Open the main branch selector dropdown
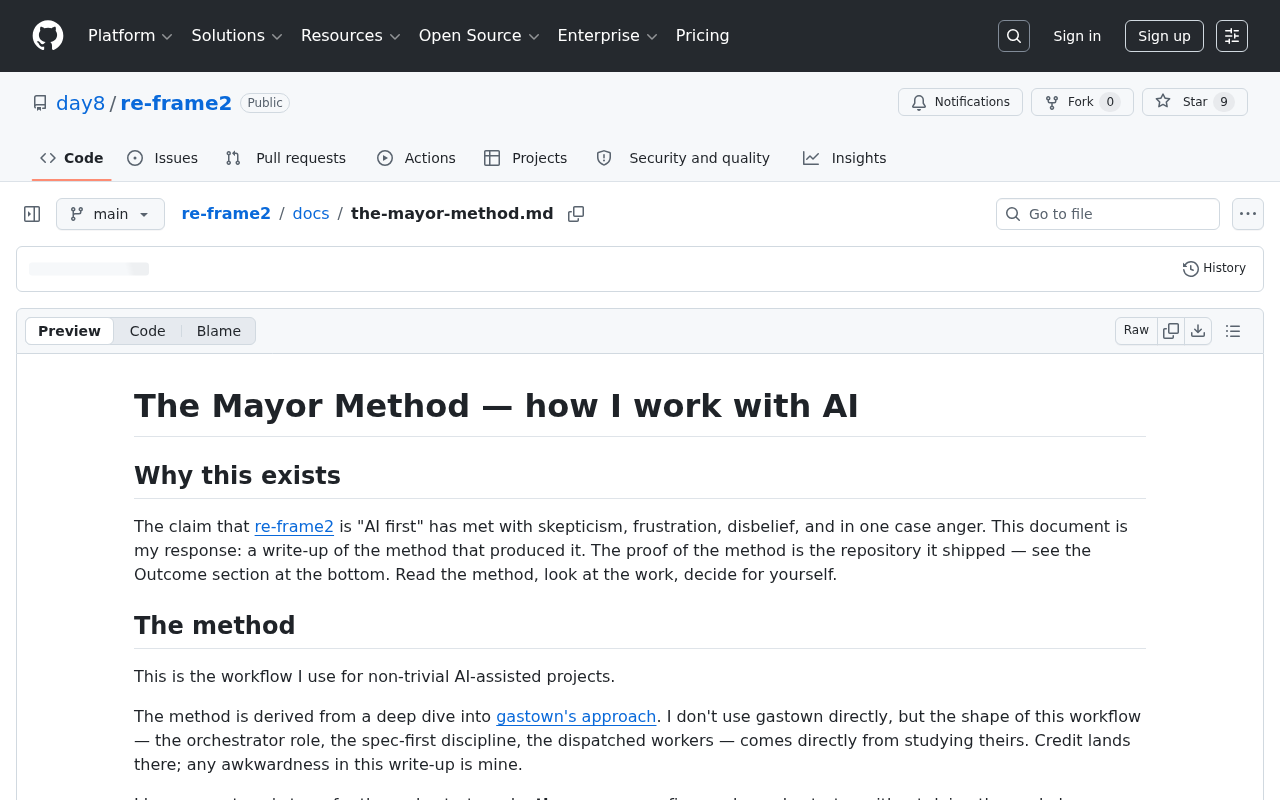The image size is (1280, 800). click(x=110, y=214)
